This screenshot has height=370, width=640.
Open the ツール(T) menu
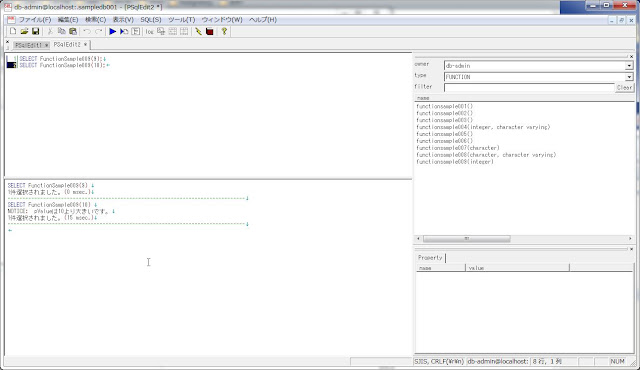click(182, 20)
